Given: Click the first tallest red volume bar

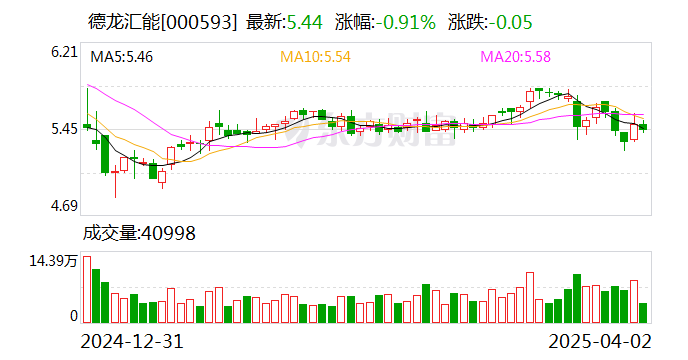Looking at the screenshot, I should 87,290.
